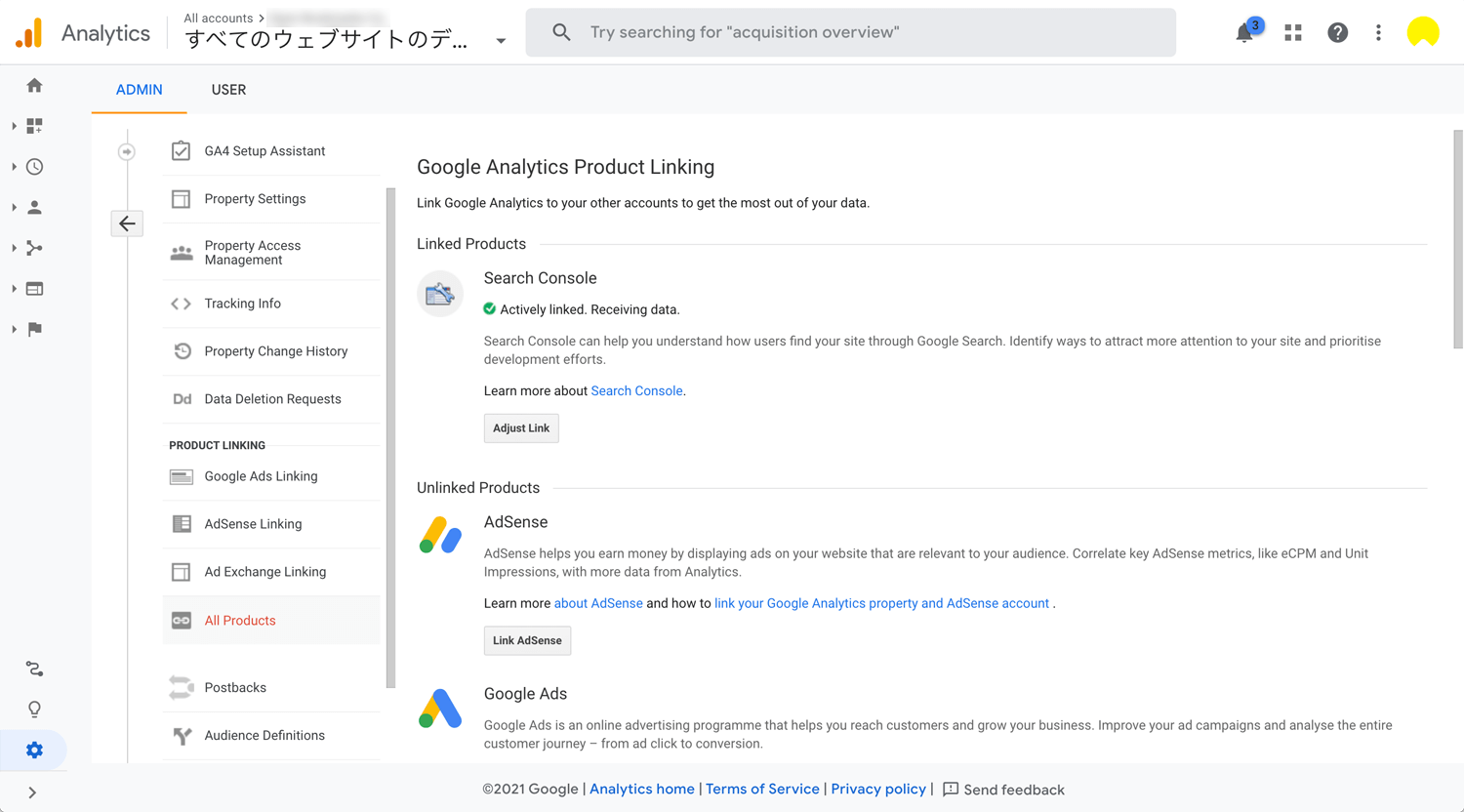Expand the left navigation with bottom chevron

click(x=32, y=792)
